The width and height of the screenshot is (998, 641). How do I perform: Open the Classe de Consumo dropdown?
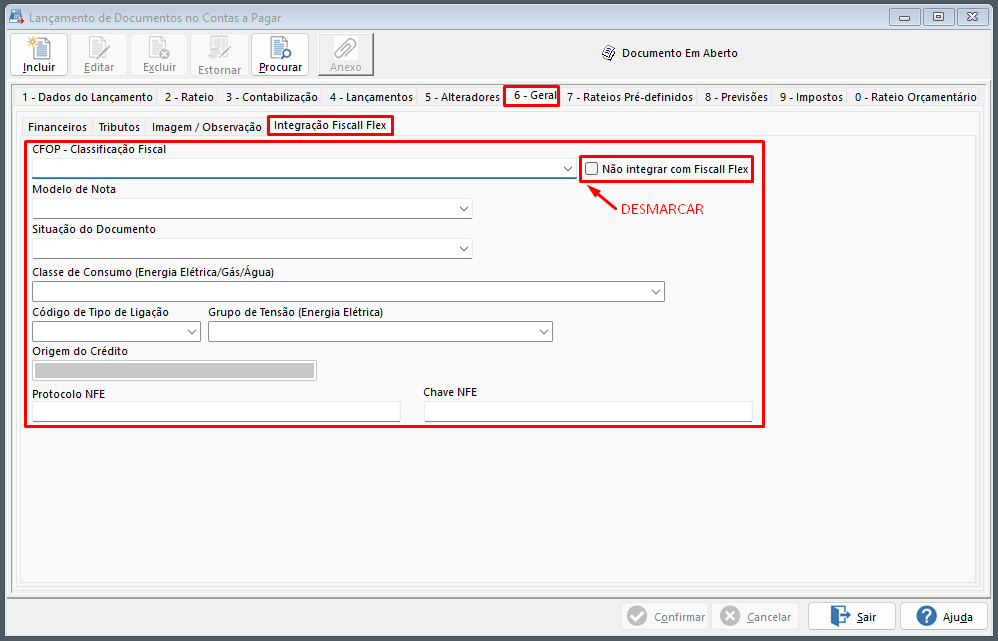656,292
